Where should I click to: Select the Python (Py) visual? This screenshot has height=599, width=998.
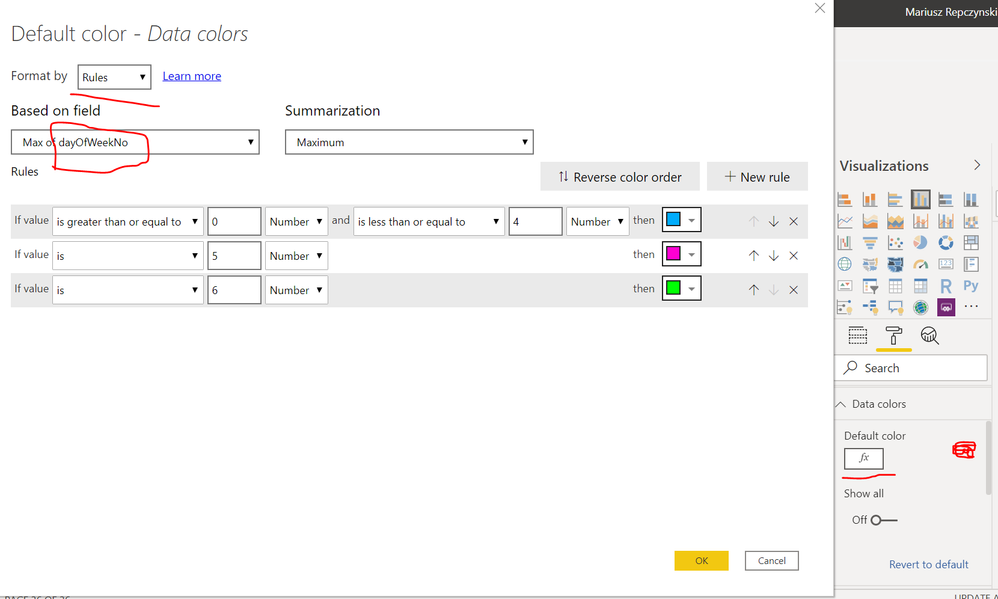(971, 286)
